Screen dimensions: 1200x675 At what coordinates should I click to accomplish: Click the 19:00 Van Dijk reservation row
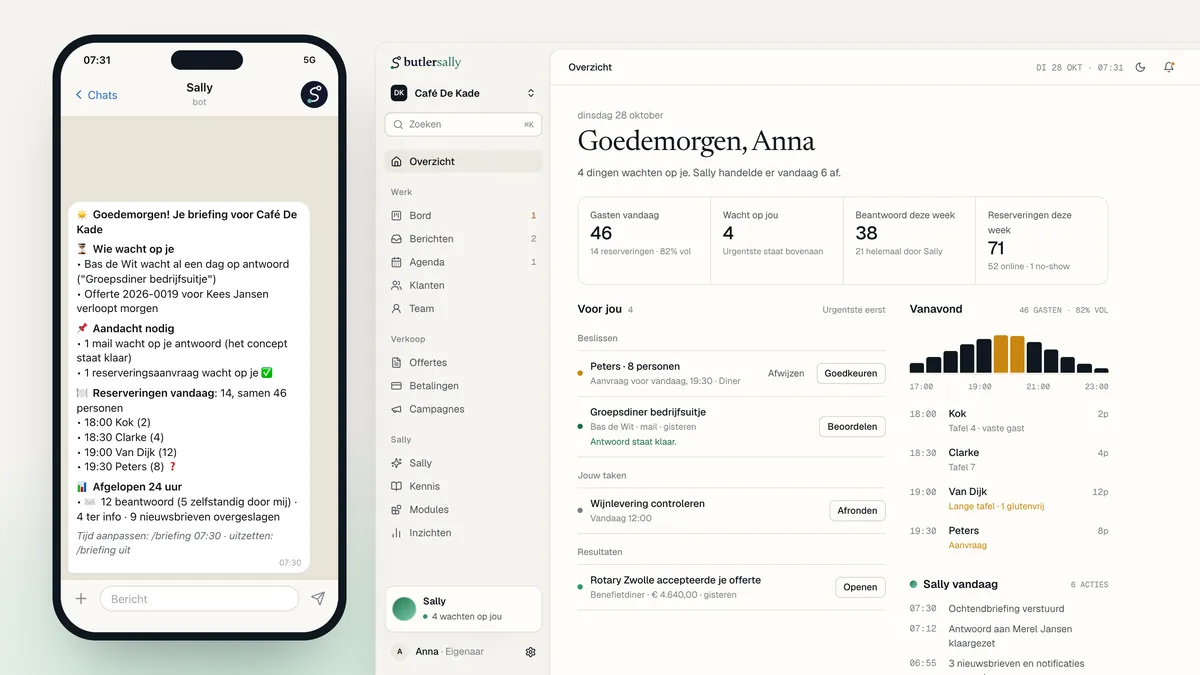[x=1009, y=498]
